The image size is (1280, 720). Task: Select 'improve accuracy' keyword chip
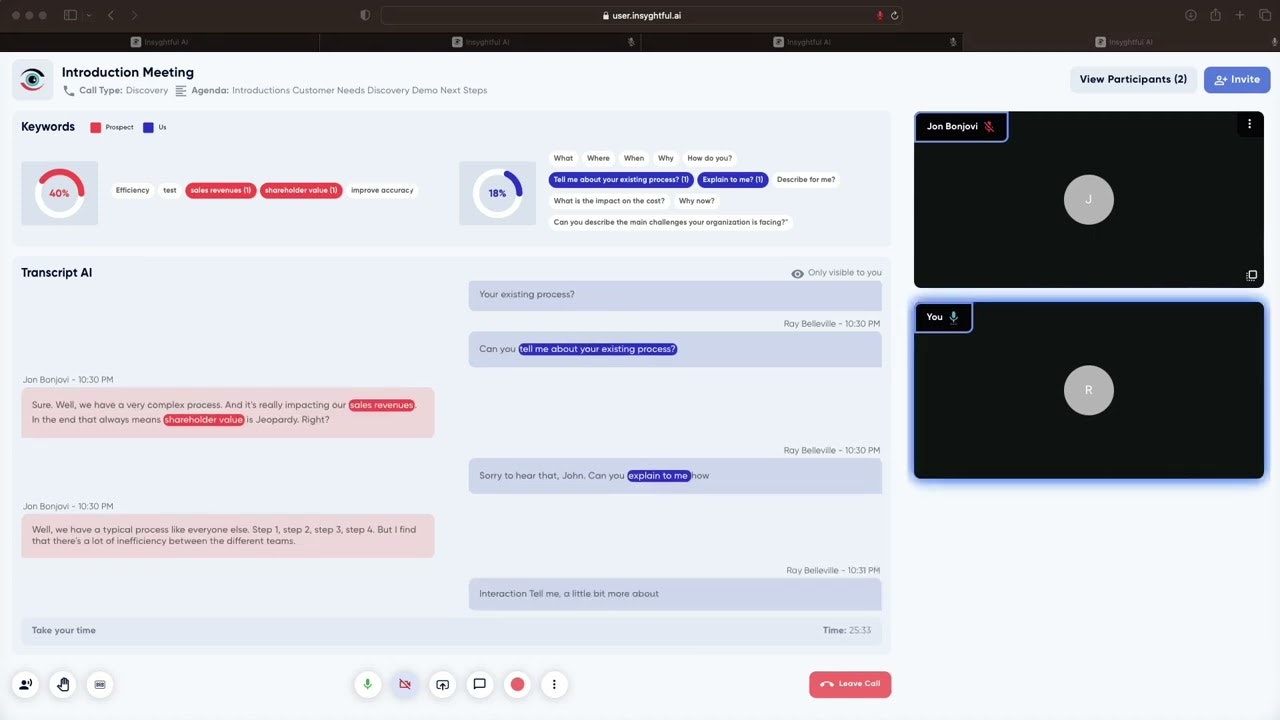point(382,190)
